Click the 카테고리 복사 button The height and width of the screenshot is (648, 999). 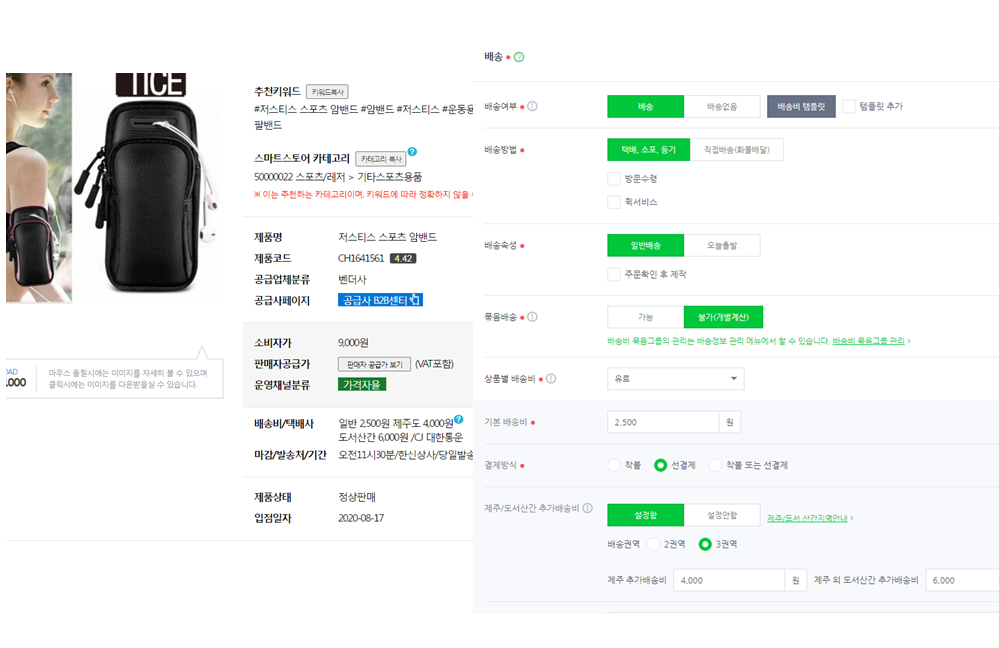tap(380, 159)
